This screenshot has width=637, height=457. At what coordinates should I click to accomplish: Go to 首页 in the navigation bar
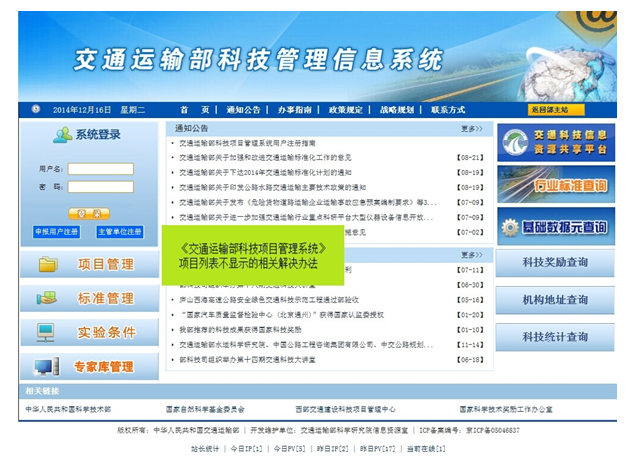pos(195,110)
